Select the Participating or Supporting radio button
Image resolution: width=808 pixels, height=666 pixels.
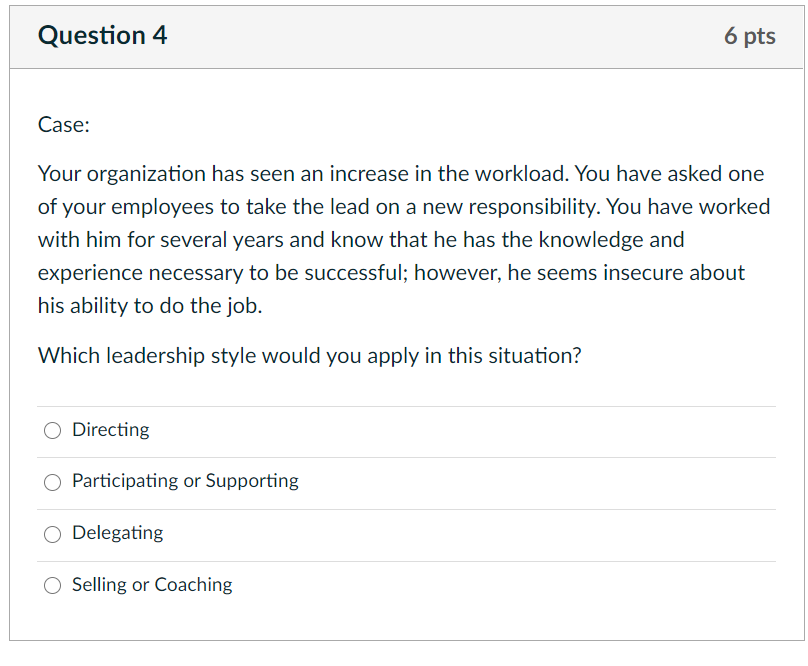[52, 482]
